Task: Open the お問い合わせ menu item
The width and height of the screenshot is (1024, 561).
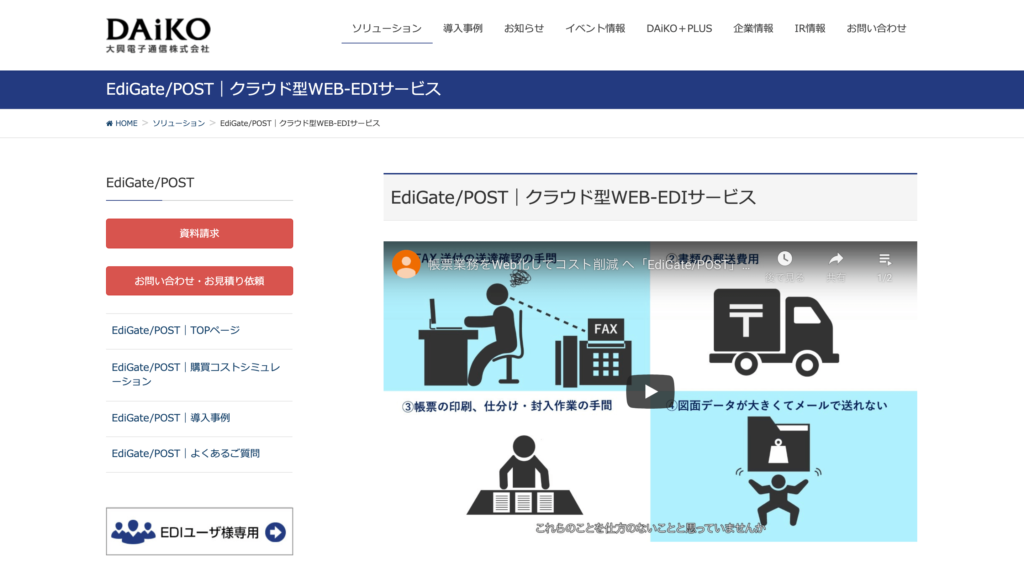Action: pyautogui.click(x=876, y=29)
